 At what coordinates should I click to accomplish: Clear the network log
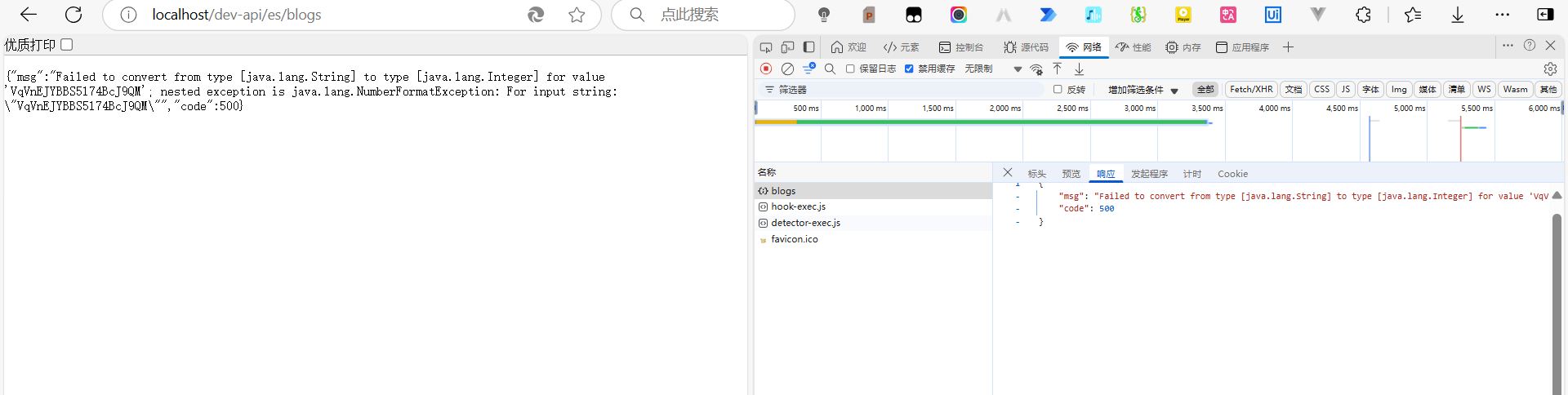(x=787, y=69)
